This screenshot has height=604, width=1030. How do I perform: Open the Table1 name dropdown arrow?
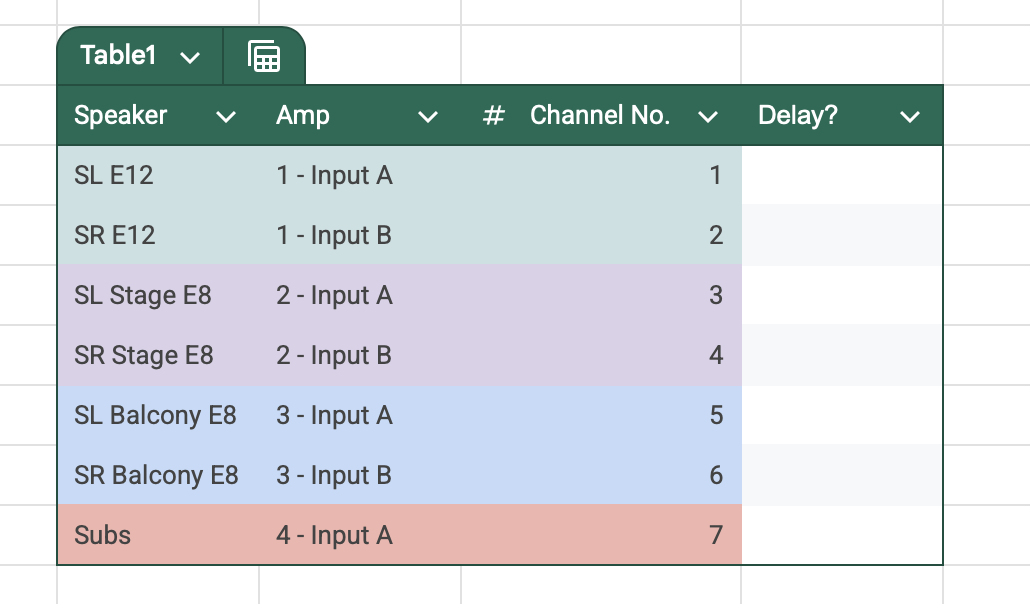(x=190, y=58)
